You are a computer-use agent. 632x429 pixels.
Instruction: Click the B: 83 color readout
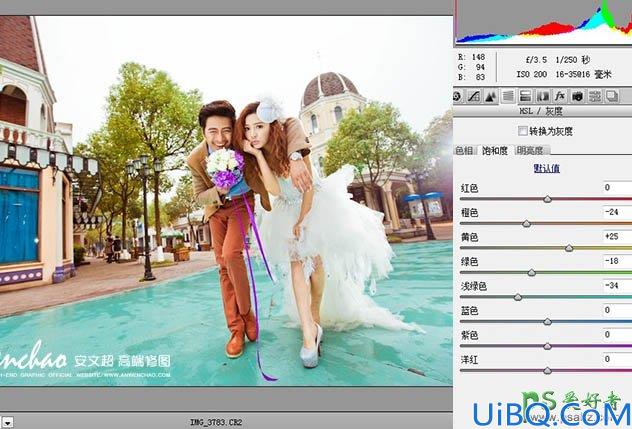tap(471, 77)
